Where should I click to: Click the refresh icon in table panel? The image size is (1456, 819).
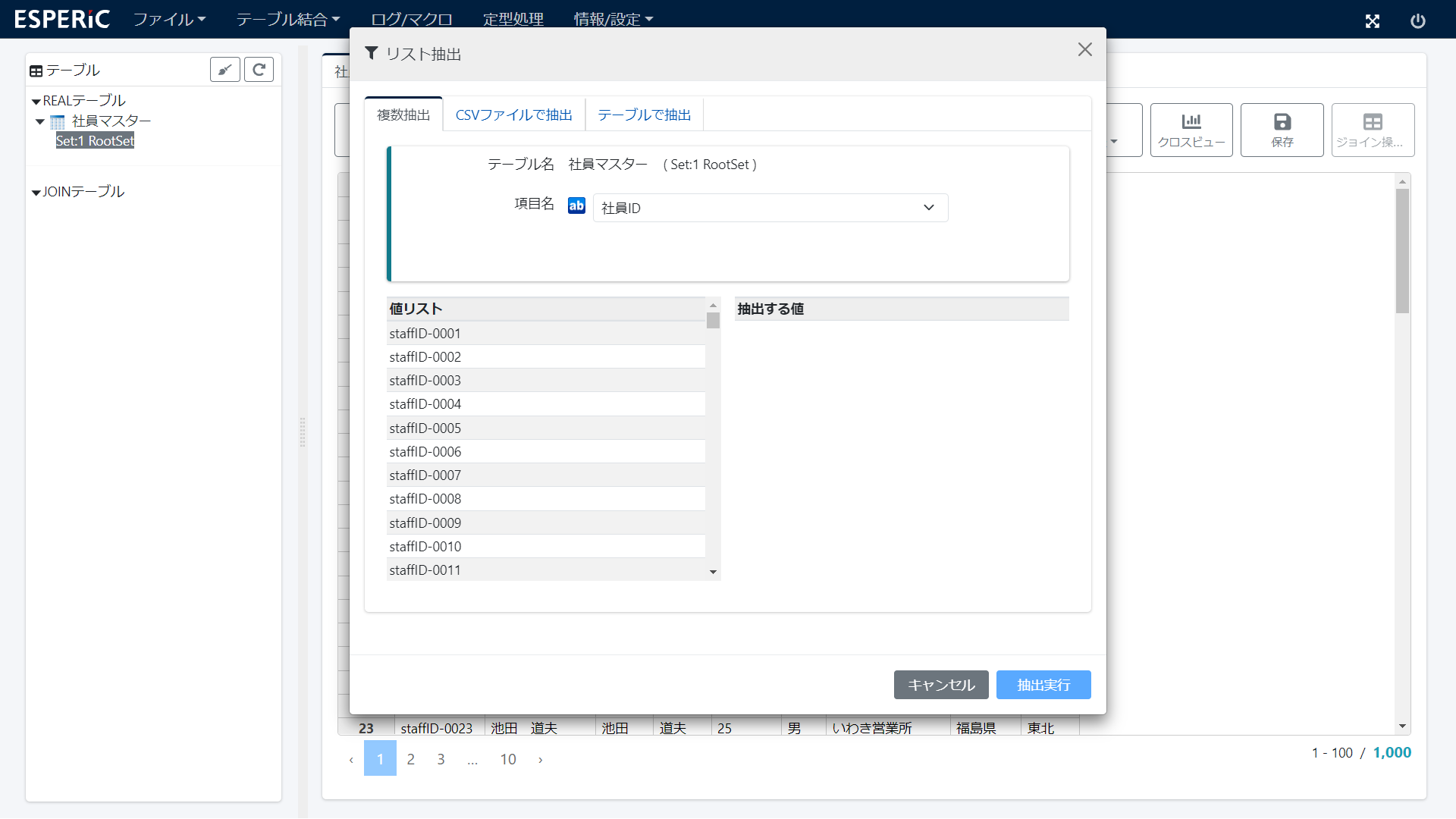pyautogui.click(x=259, y=70)
